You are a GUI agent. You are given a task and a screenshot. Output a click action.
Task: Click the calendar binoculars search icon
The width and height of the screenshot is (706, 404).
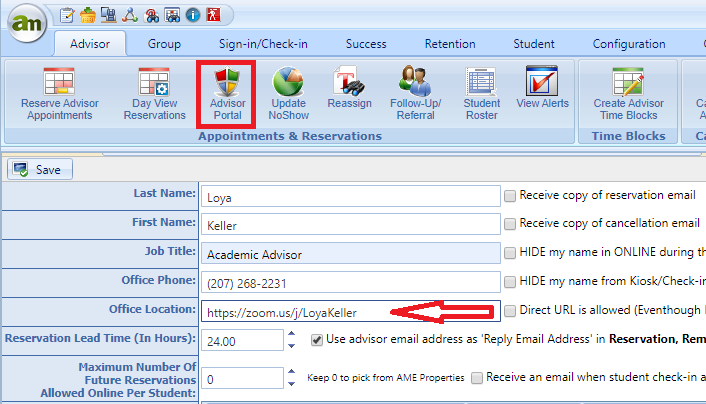click(x=172, y=15)
